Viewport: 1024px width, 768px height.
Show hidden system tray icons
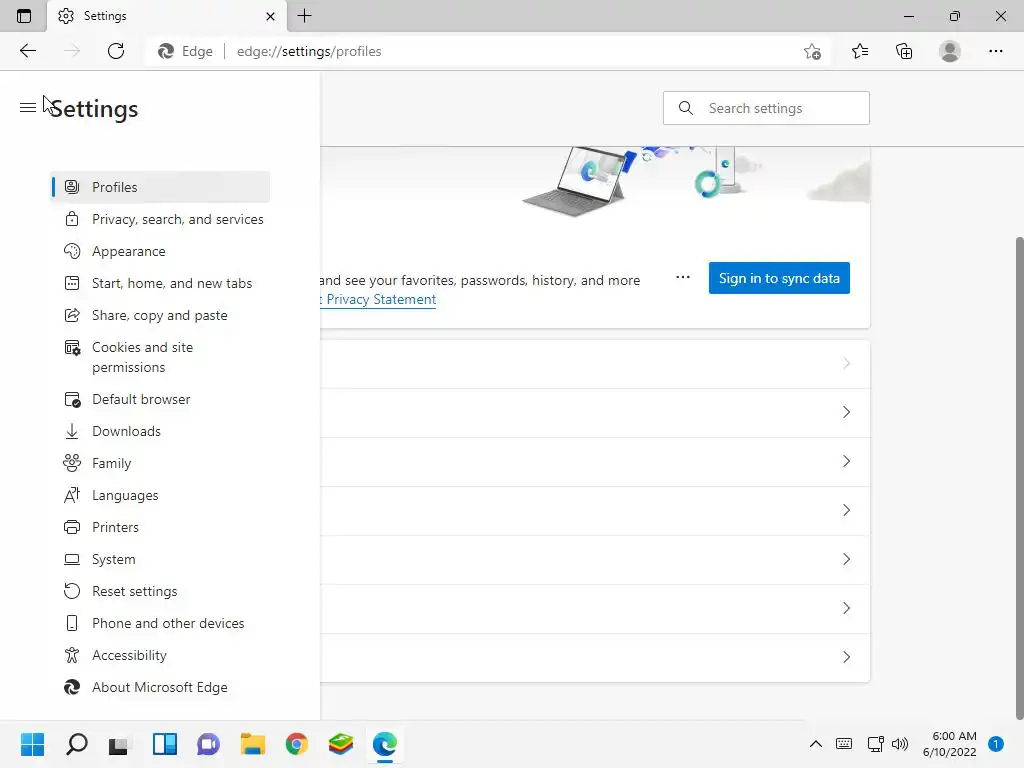[x=816, y=744]
